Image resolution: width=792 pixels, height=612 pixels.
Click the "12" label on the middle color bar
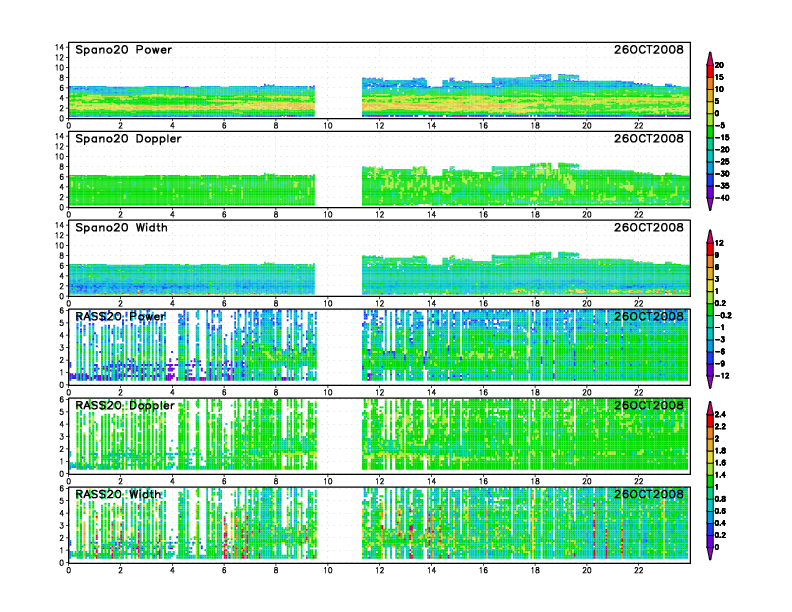[x=719, y=243]
